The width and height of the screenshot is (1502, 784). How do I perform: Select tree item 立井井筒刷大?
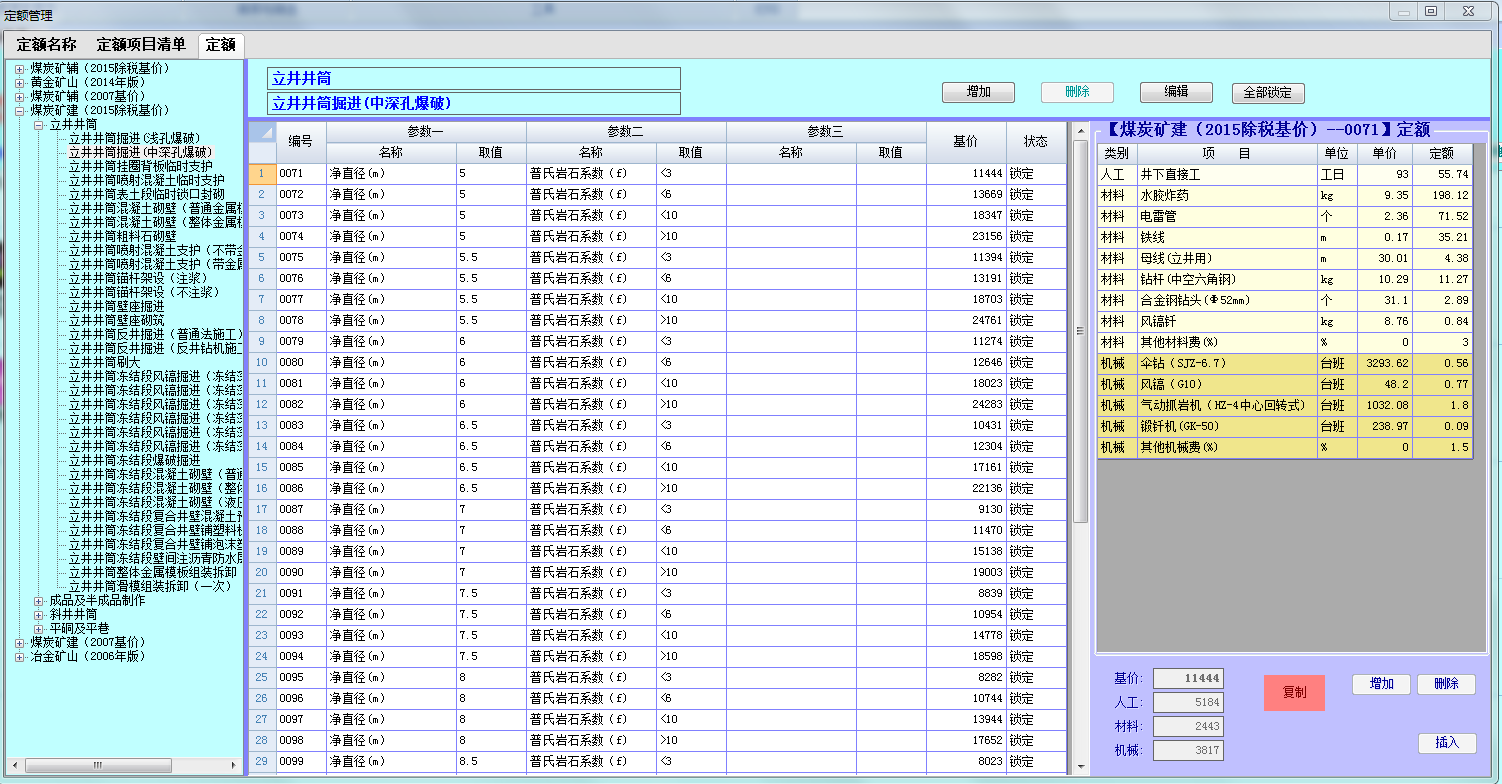104,362
